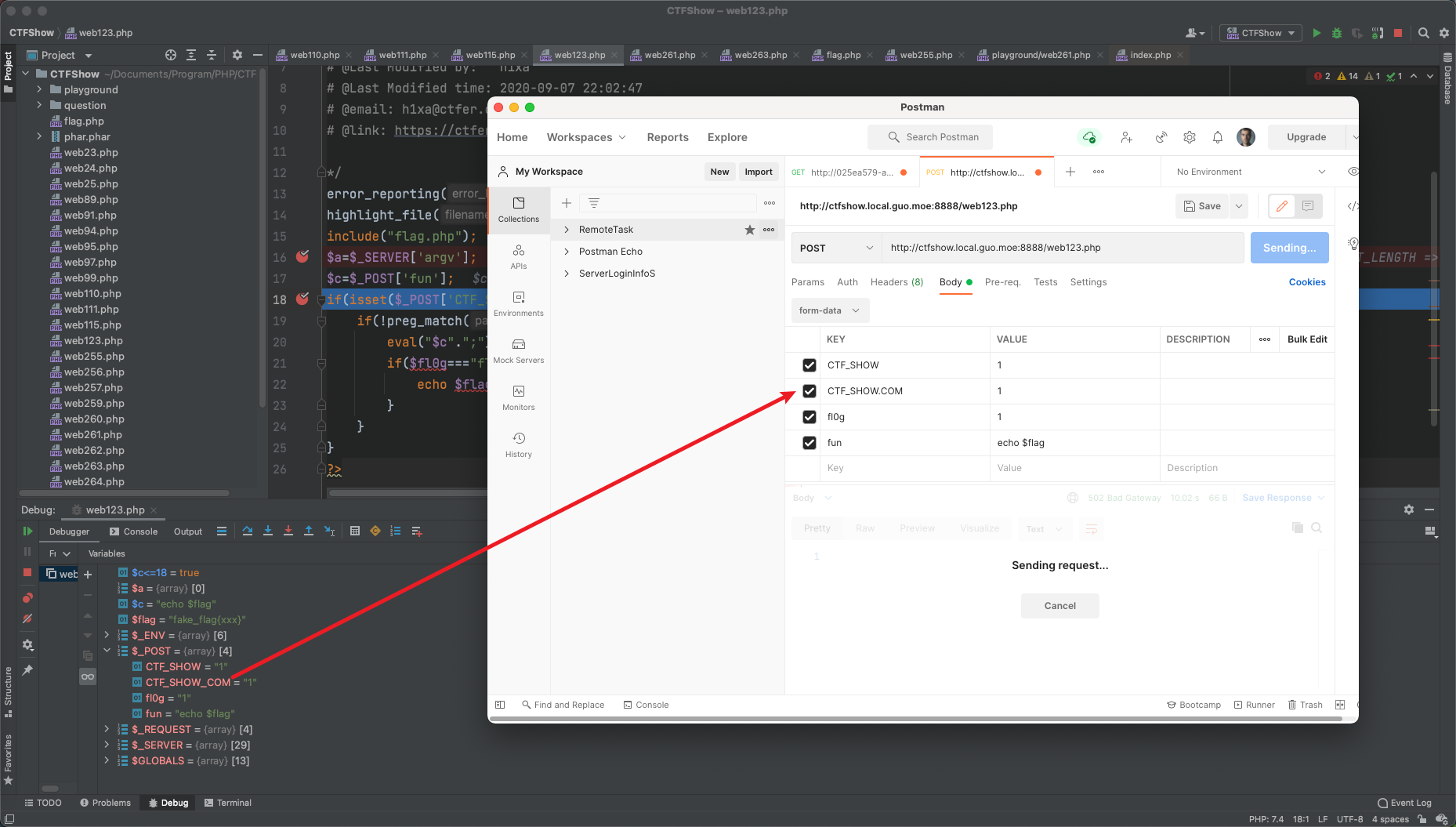Cancel the request being sent
1456x827 pixels.
[x=1059, y=606]
